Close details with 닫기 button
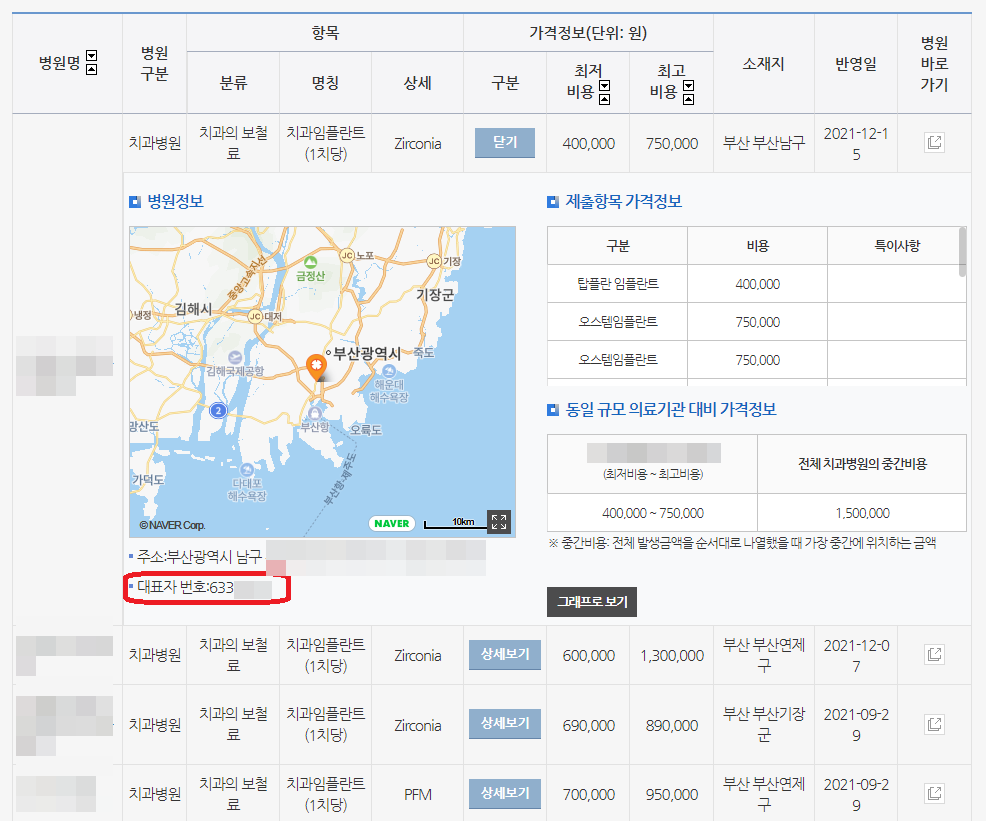Screen dimensions: 986x822 coord(505,143)
